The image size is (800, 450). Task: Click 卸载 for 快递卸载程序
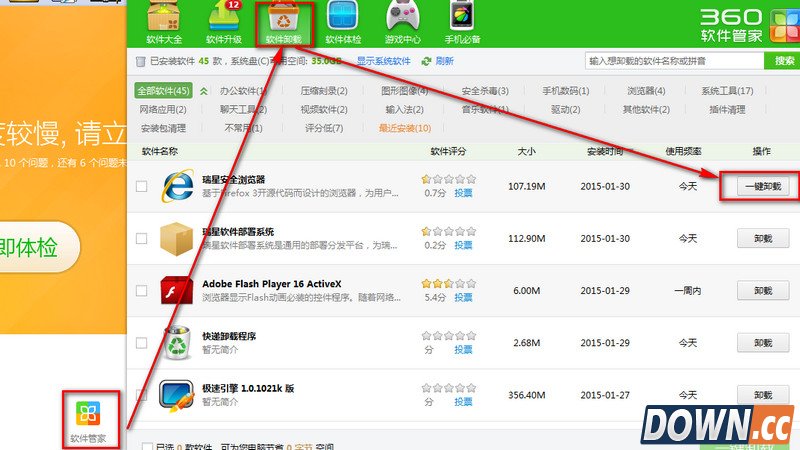point(763,343)
